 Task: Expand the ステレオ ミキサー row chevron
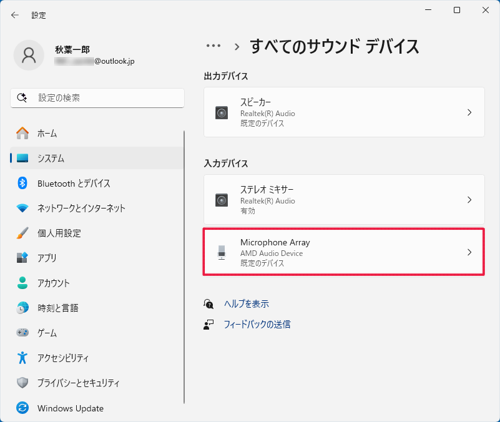pos(469,200)
